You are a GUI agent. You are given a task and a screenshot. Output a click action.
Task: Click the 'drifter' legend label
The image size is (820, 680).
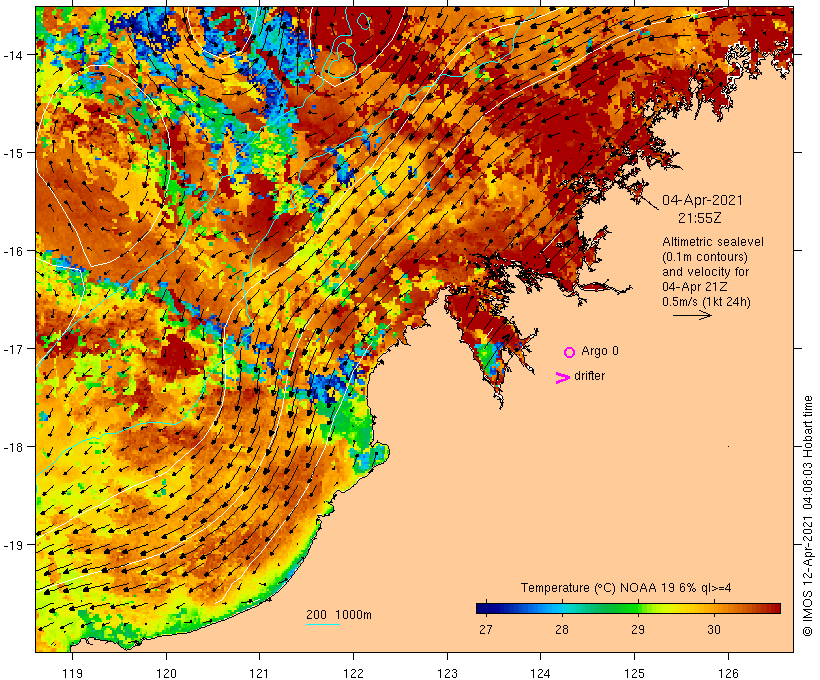(589, 376)
